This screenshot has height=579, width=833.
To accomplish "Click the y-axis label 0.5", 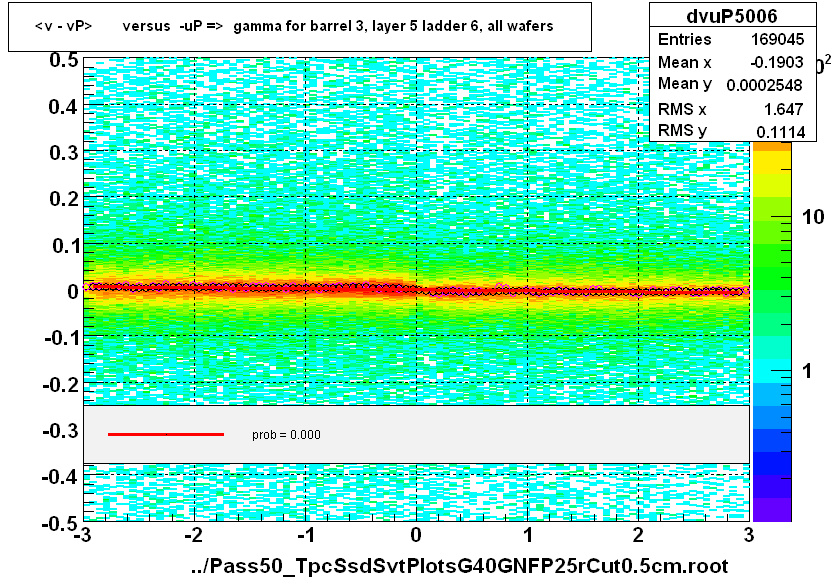I will tap(64, 61).
